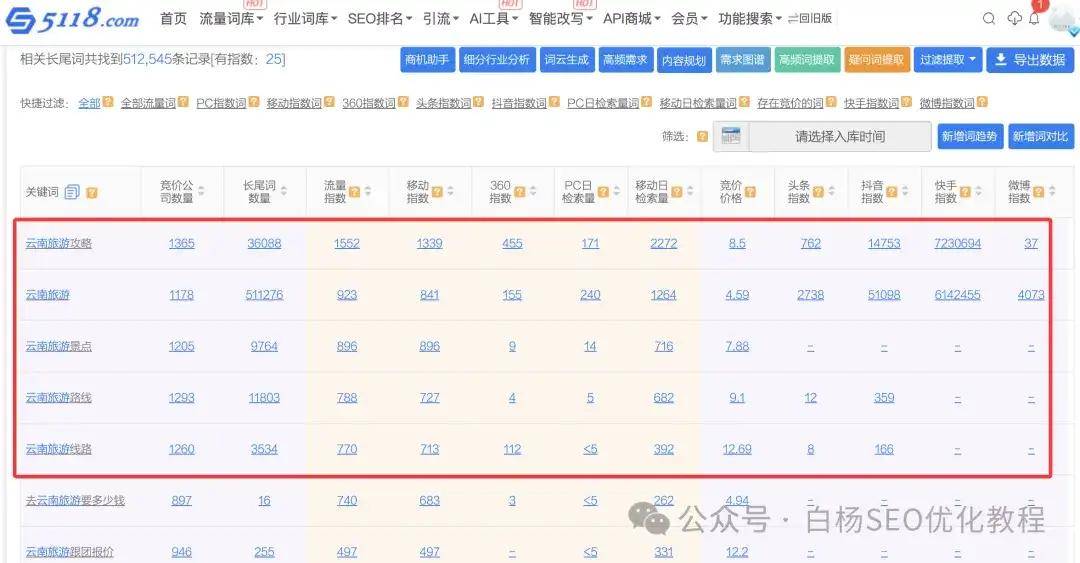The width and height of the screenshot is (1080, 563).
Task: Click the 导出数据 button
Action: click(1030, 60)
